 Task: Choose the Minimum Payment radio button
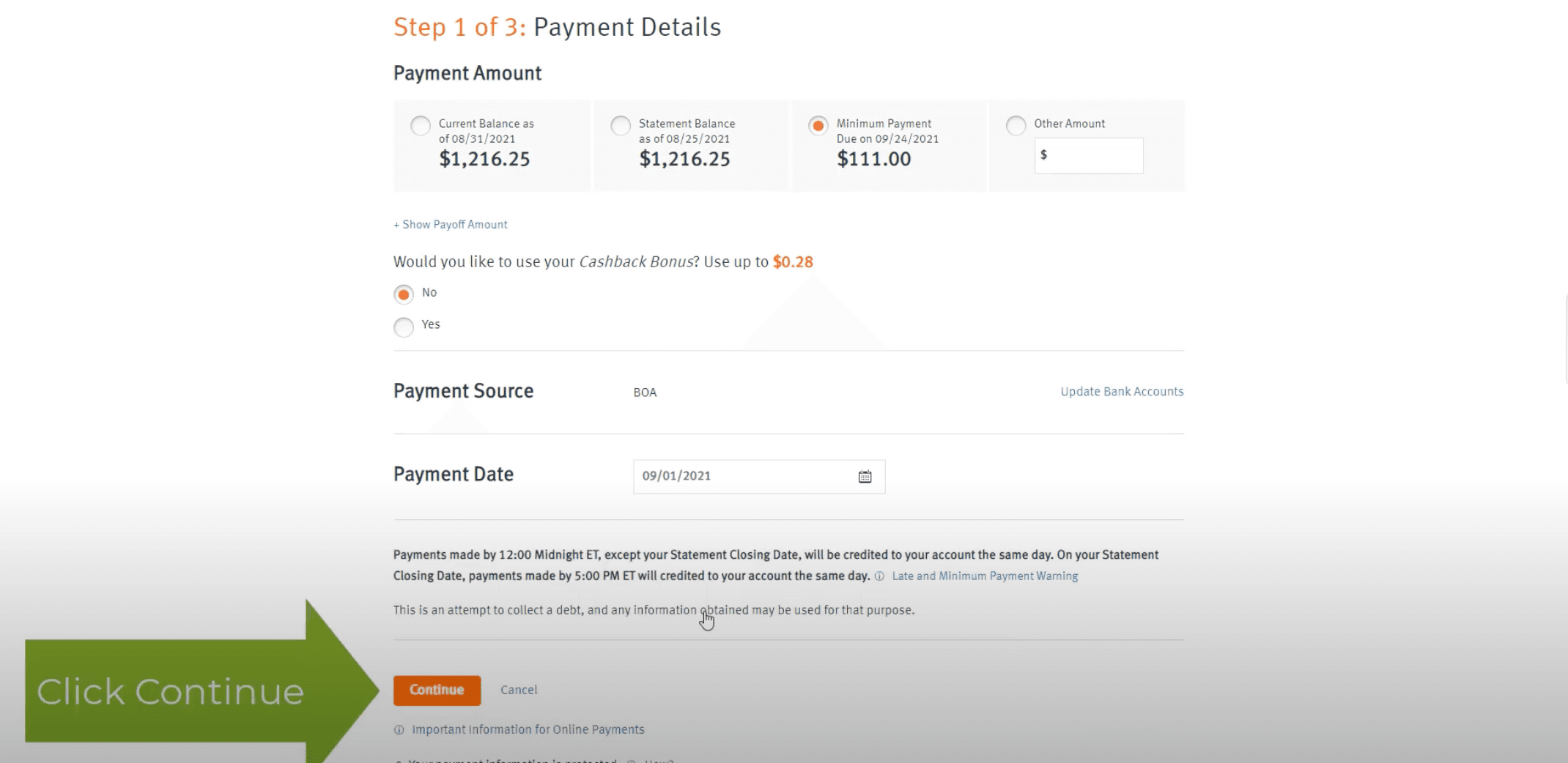click(x=818, y=125)
